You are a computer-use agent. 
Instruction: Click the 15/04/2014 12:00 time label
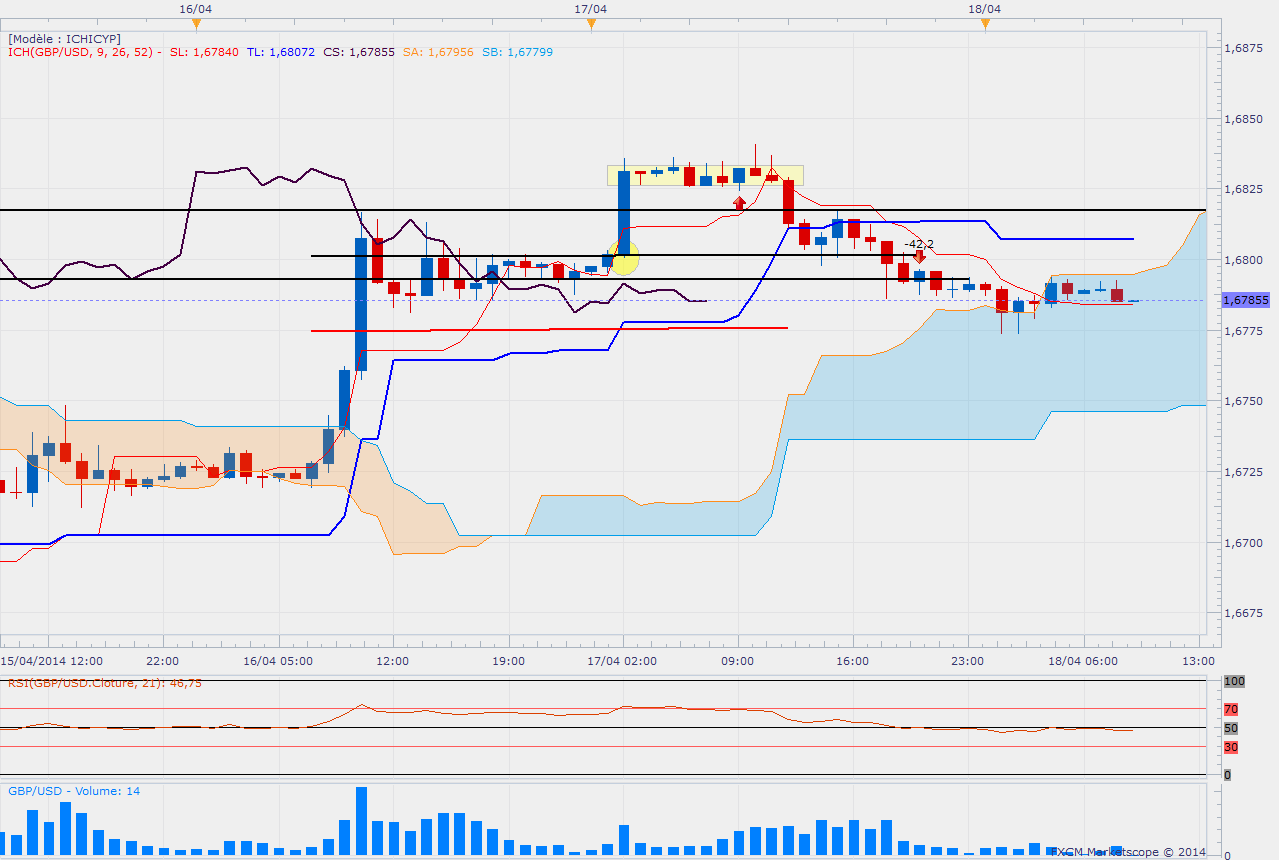pyautogui.click(x=51, y=661)
